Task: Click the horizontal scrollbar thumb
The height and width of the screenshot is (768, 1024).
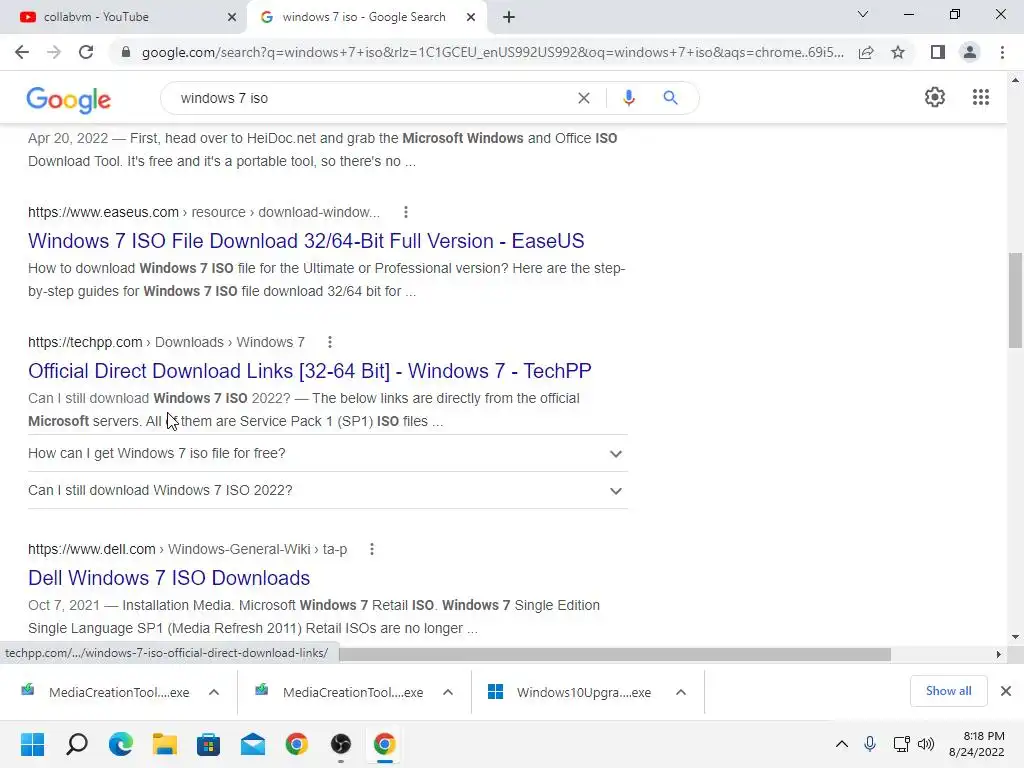Action: [615, 654]
